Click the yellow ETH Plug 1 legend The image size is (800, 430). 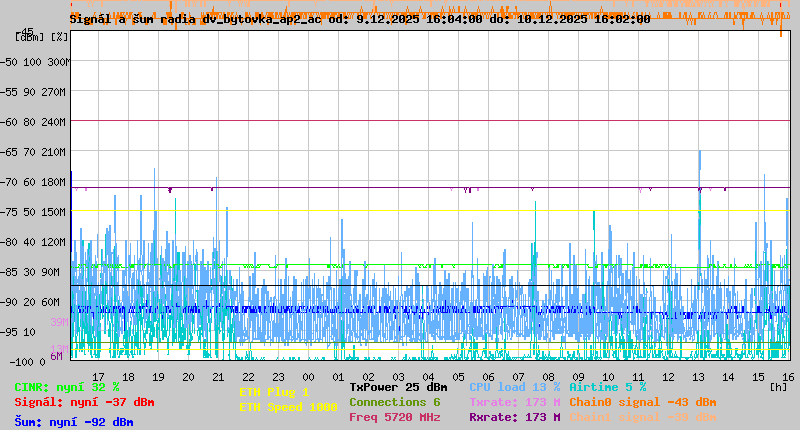274,392
